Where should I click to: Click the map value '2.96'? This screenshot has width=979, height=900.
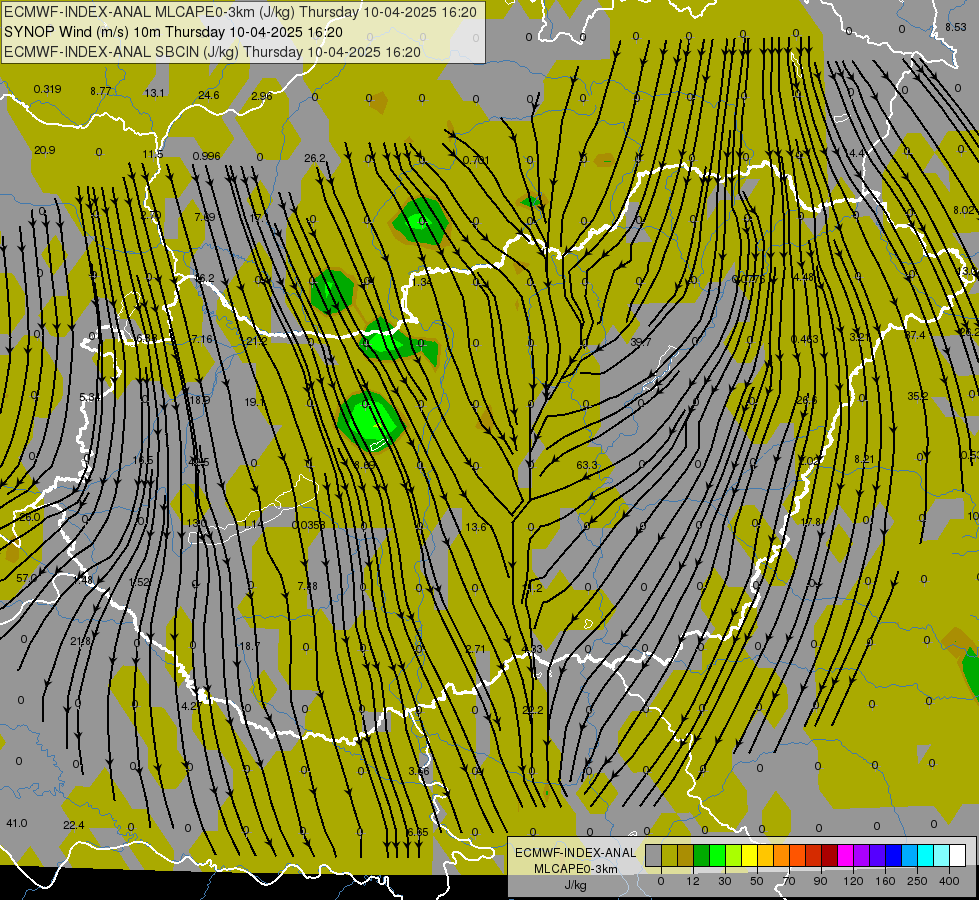click(x=262, y=96)
